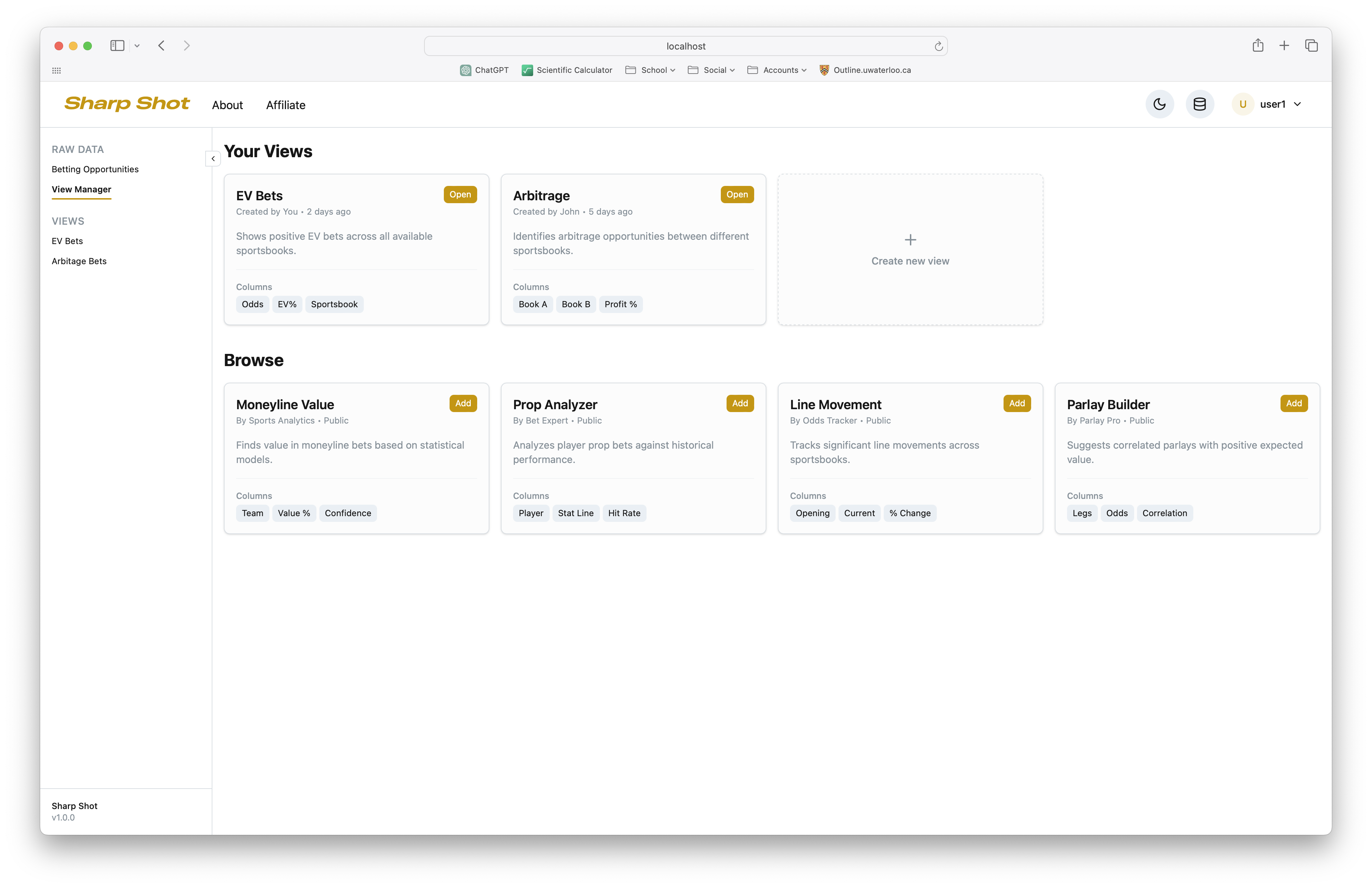1372x888 pixels.
Task: Expand the Social bookmarks folder
Action: tap(711, 70)
